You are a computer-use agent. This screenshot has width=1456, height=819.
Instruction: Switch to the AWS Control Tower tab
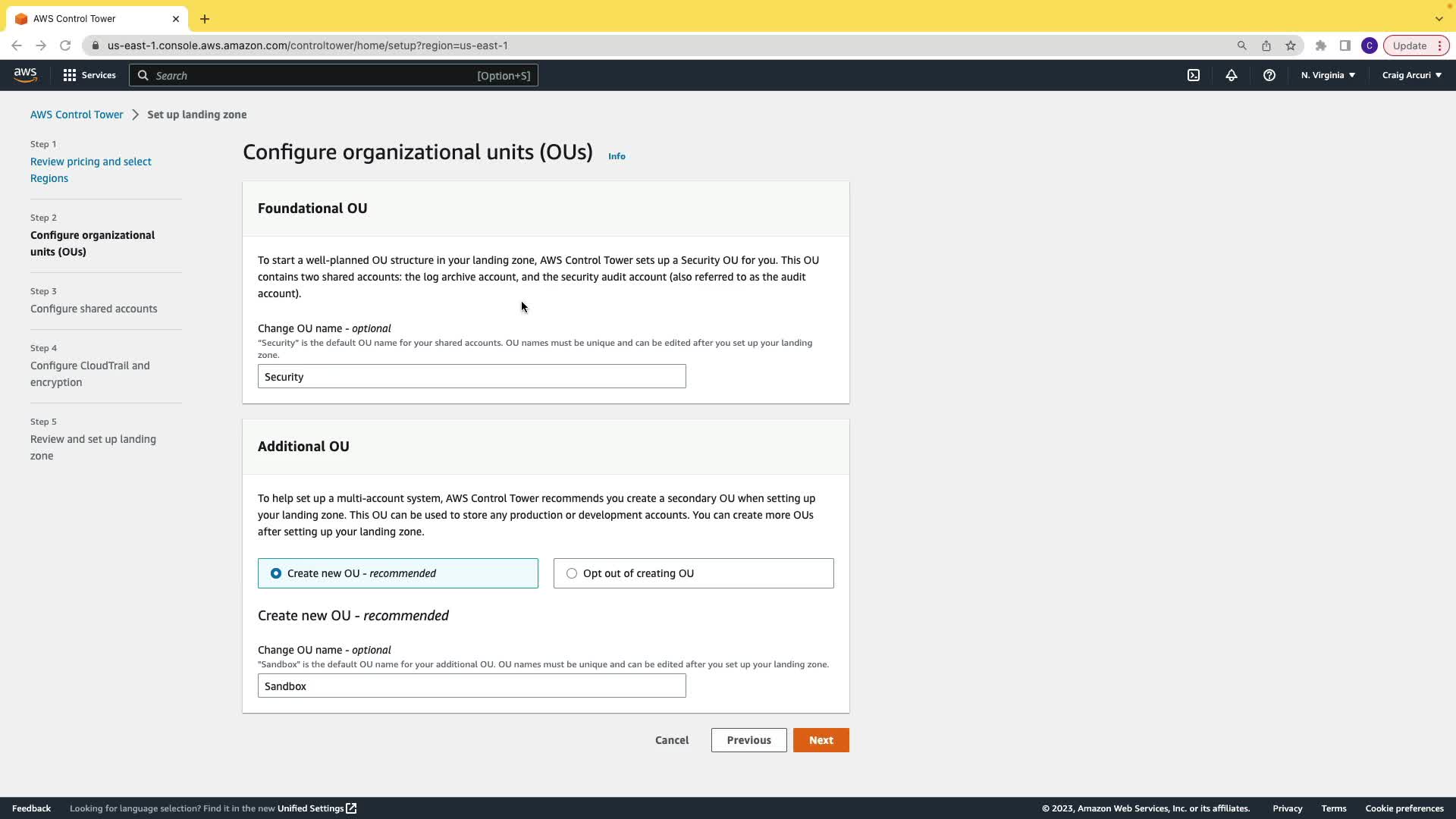pyautogui.click(x=91, y=18)
